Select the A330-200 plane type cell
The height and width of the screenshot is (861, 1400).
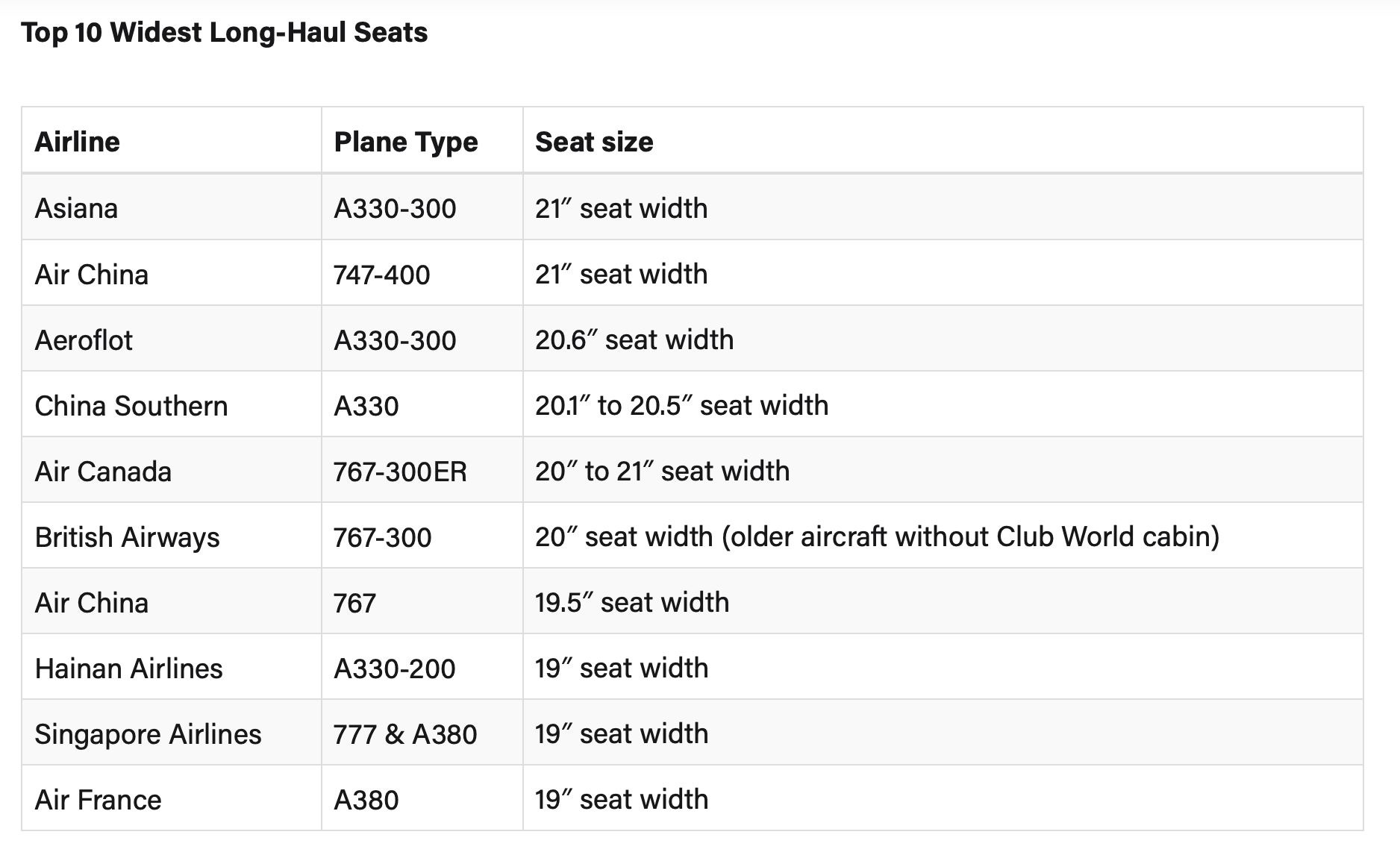tap(422, 667)
